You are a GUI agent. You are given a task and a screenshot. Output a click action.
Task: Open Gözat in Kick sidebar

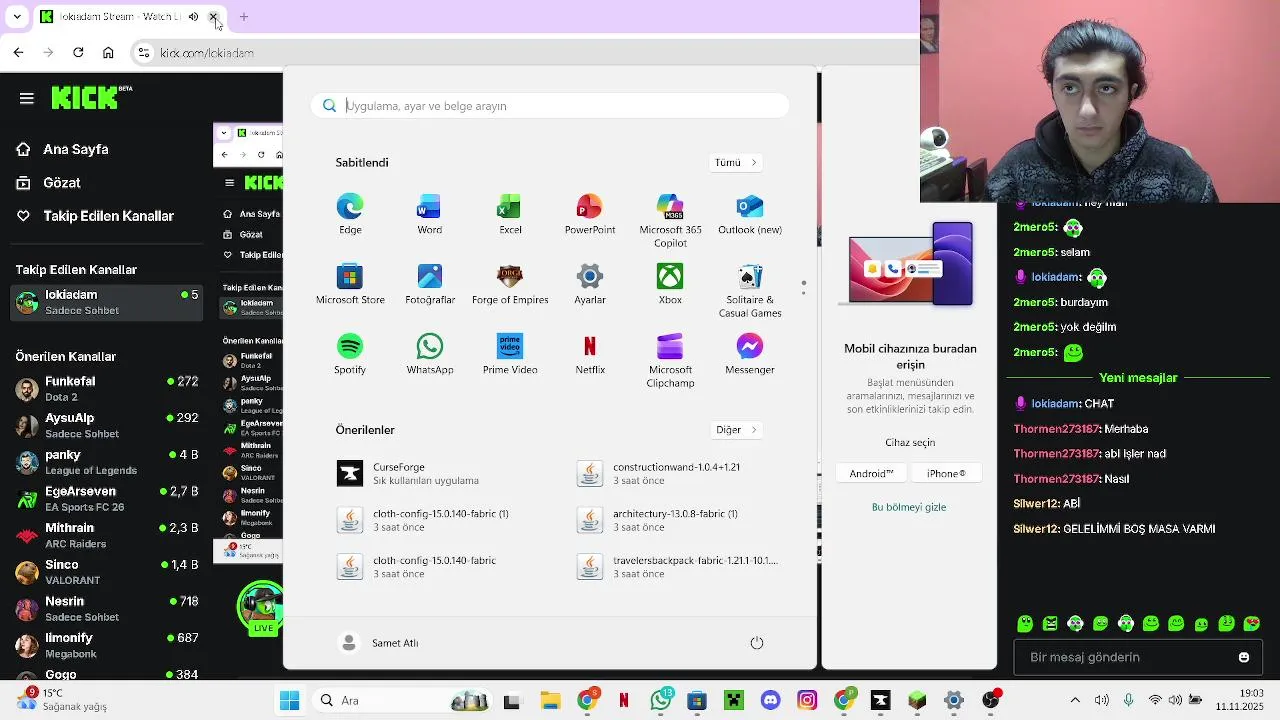point(48,183)
